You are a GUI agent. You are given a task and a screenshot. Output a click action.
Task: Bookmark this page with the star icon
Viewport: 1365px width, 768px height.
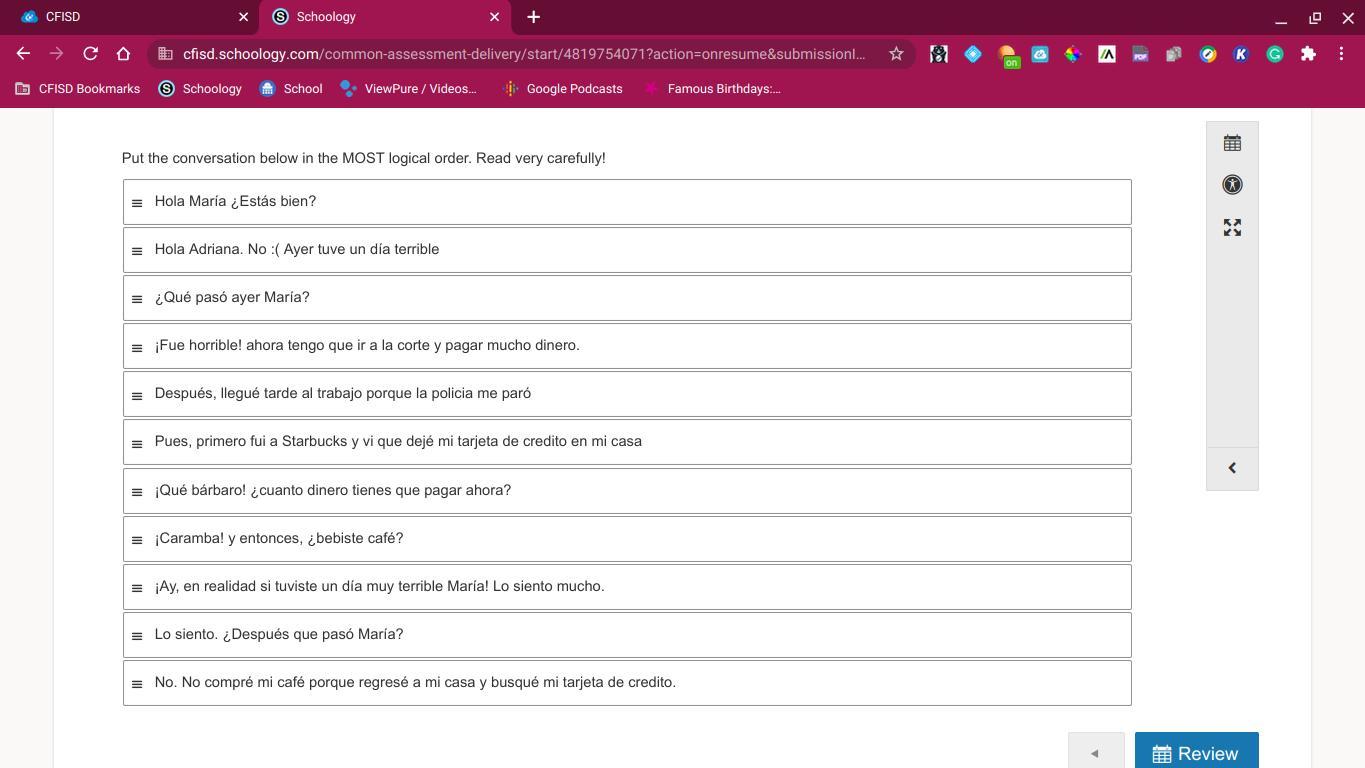point(896,54)
